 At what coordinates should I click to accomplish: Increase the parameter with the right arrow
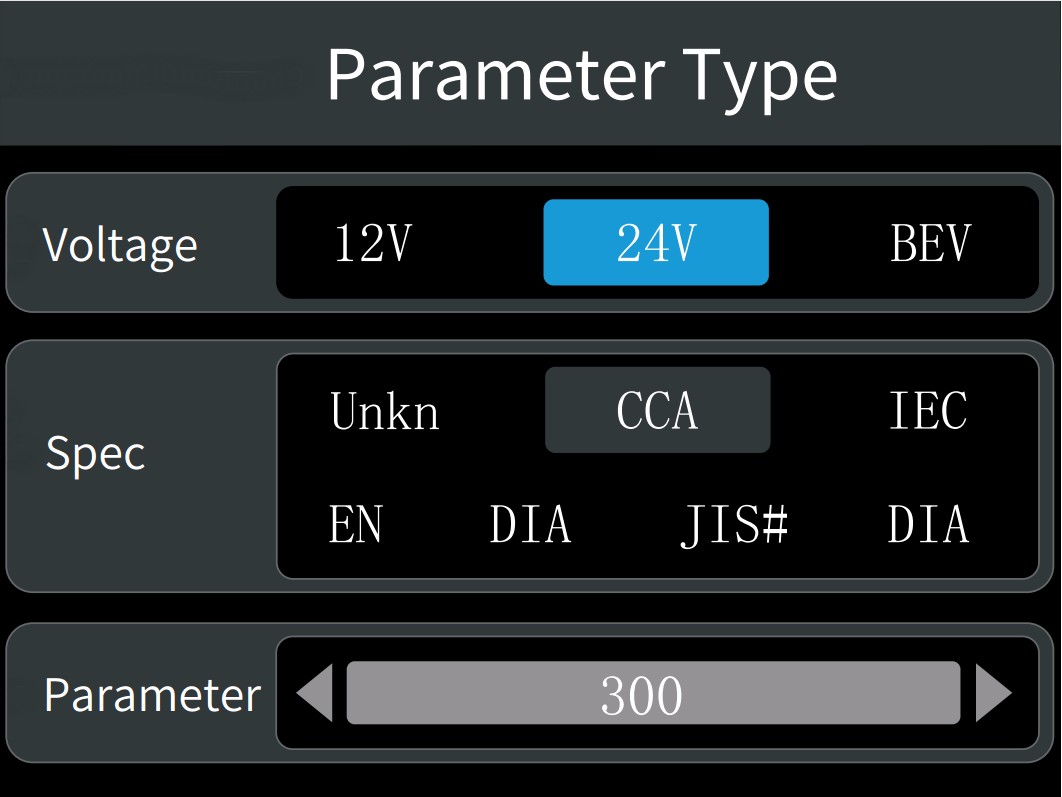pos(993,693)
